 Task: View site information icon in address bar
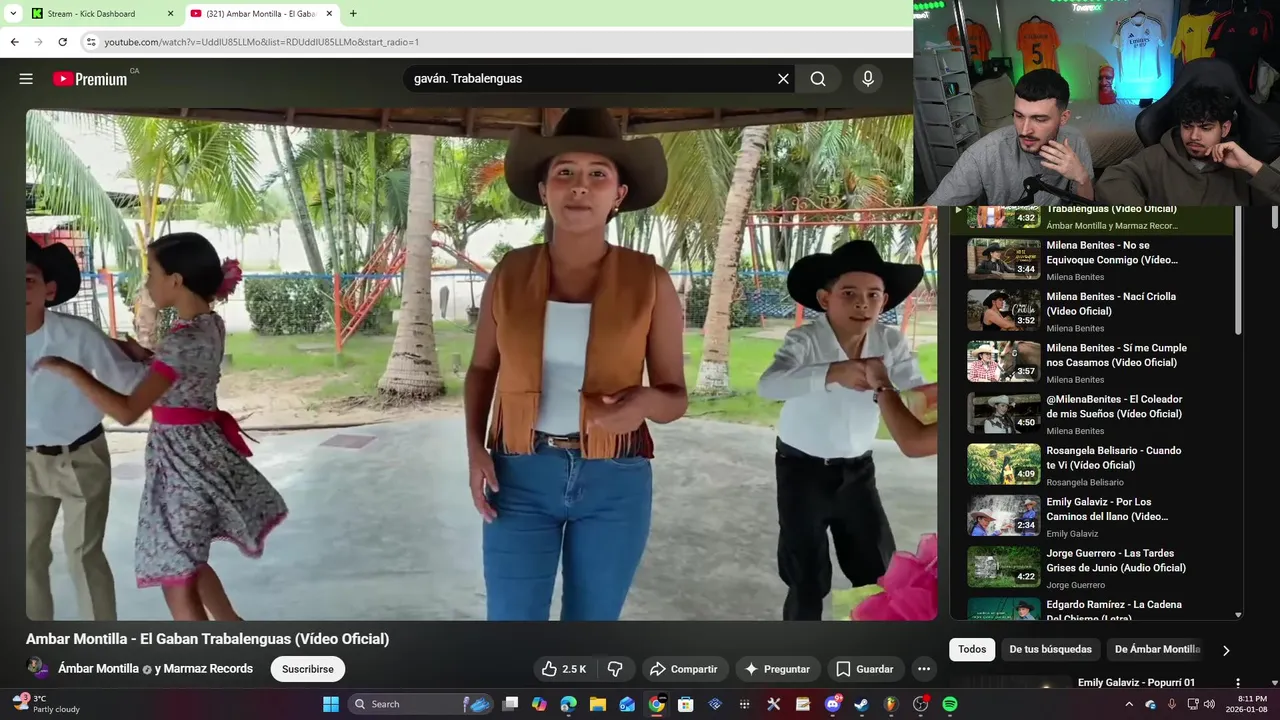pyautogui.click(x=91, y=42)
